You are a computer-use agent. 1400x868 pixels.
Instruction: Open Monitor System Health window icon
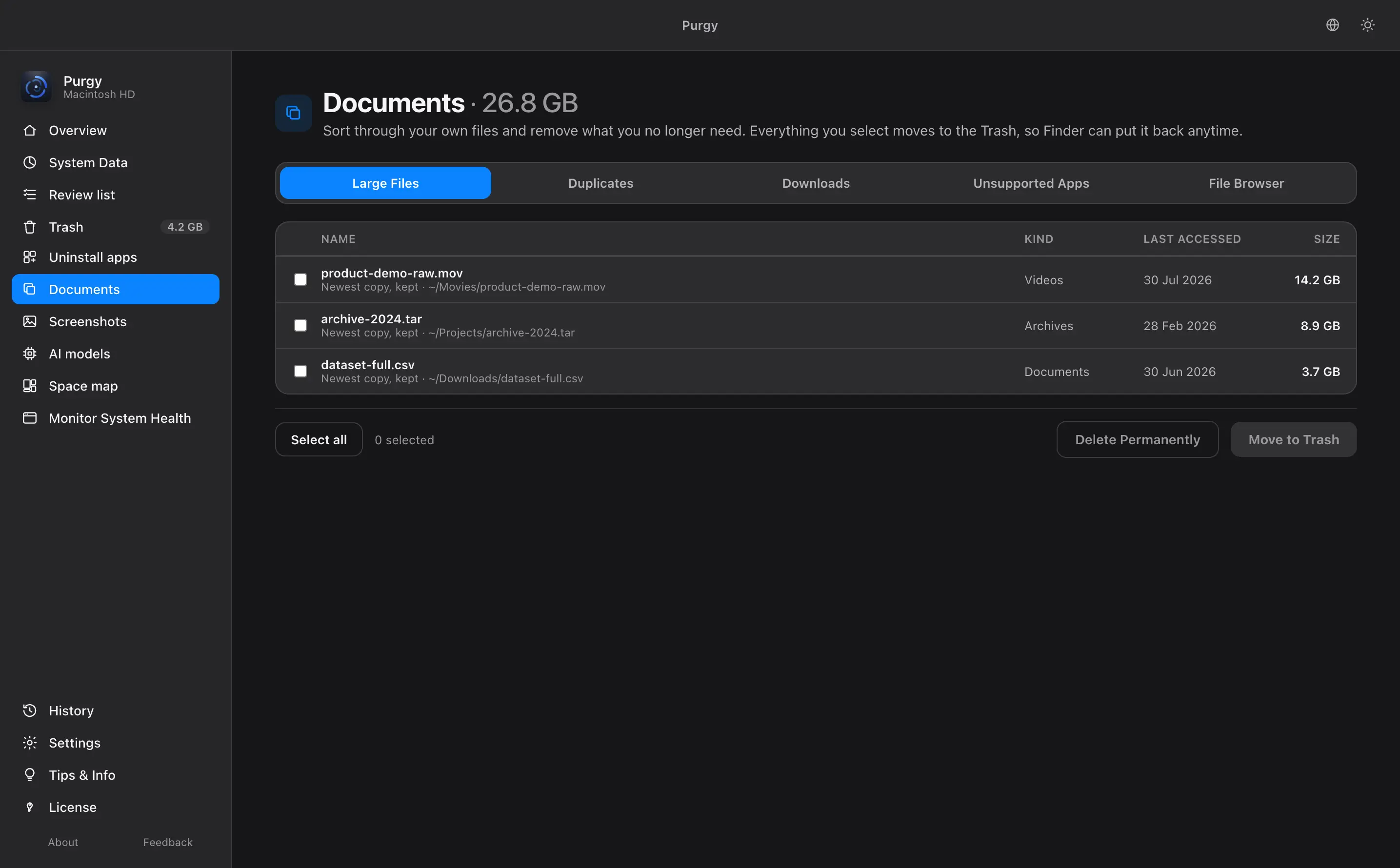pyautogui.click(x=30, y=418)
